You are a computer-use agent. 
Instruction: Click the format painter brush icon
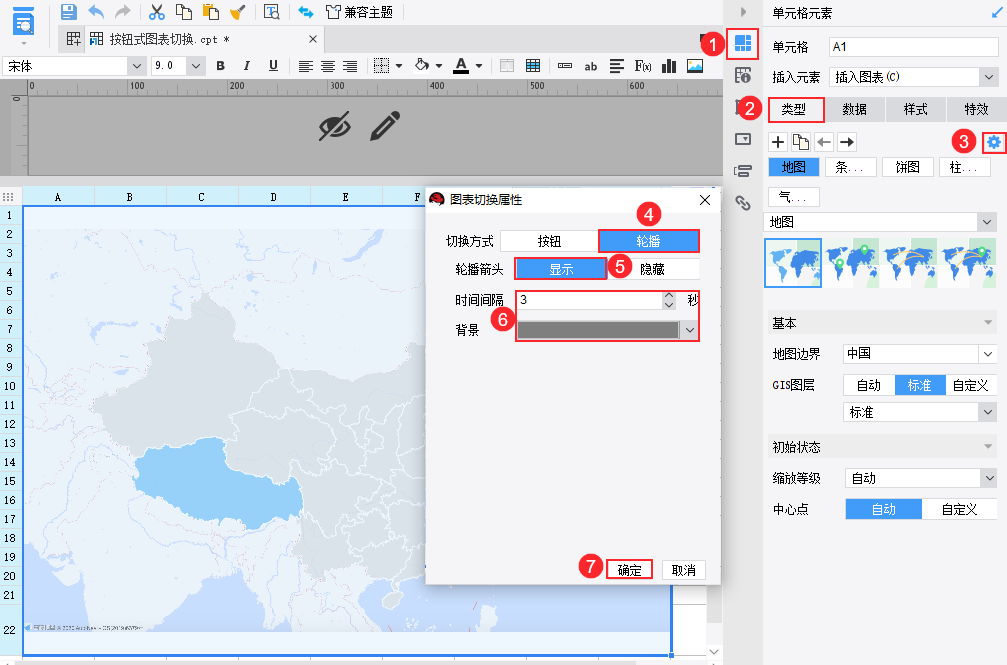click(x=238, y=12)
